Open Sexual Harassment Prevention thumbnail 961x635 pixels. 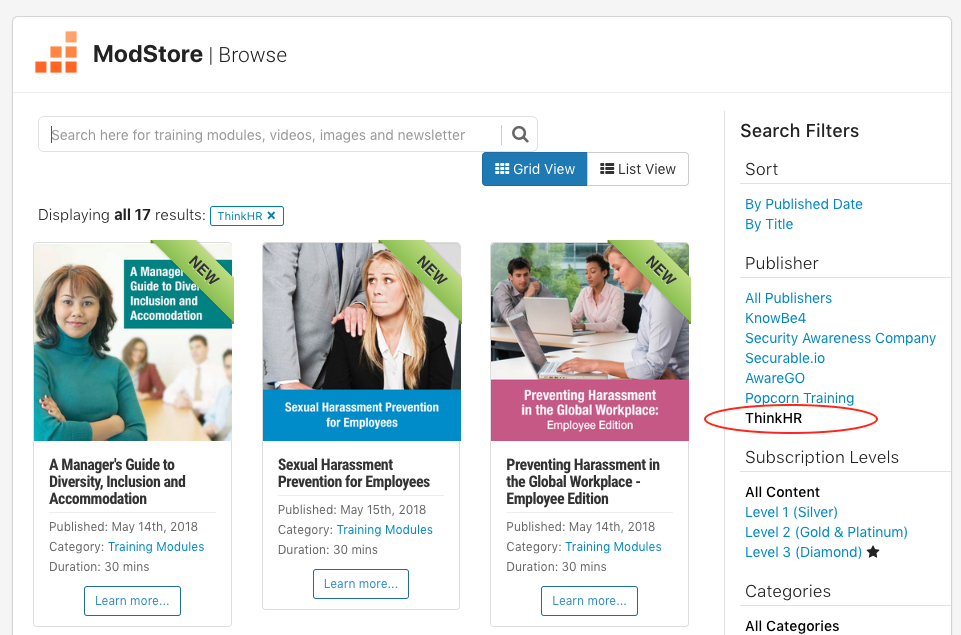pyautogui.click(x=361, y=341)
